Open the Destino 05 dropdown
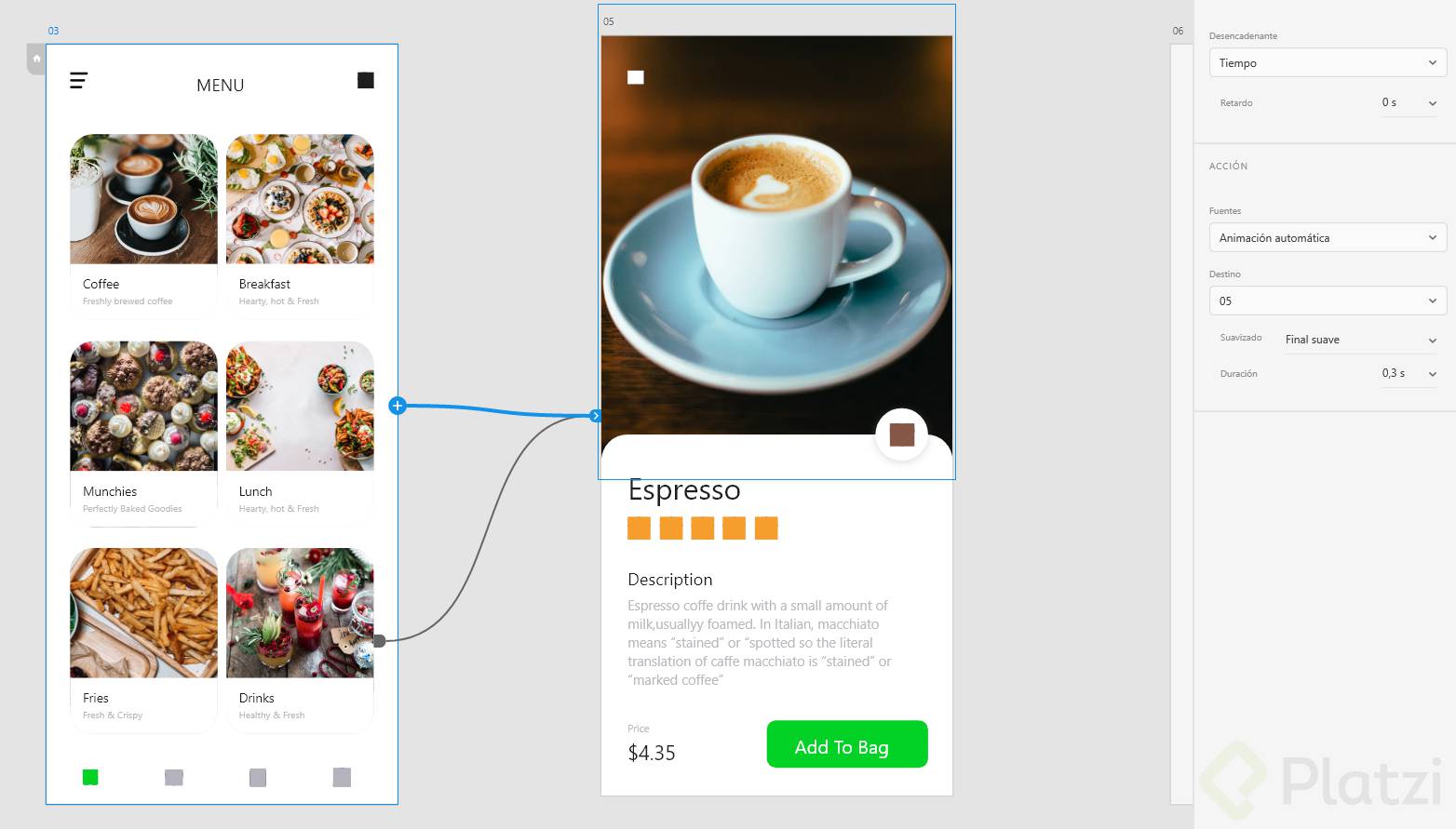This screenshot has width=1456, height=829. point(1328,301)
